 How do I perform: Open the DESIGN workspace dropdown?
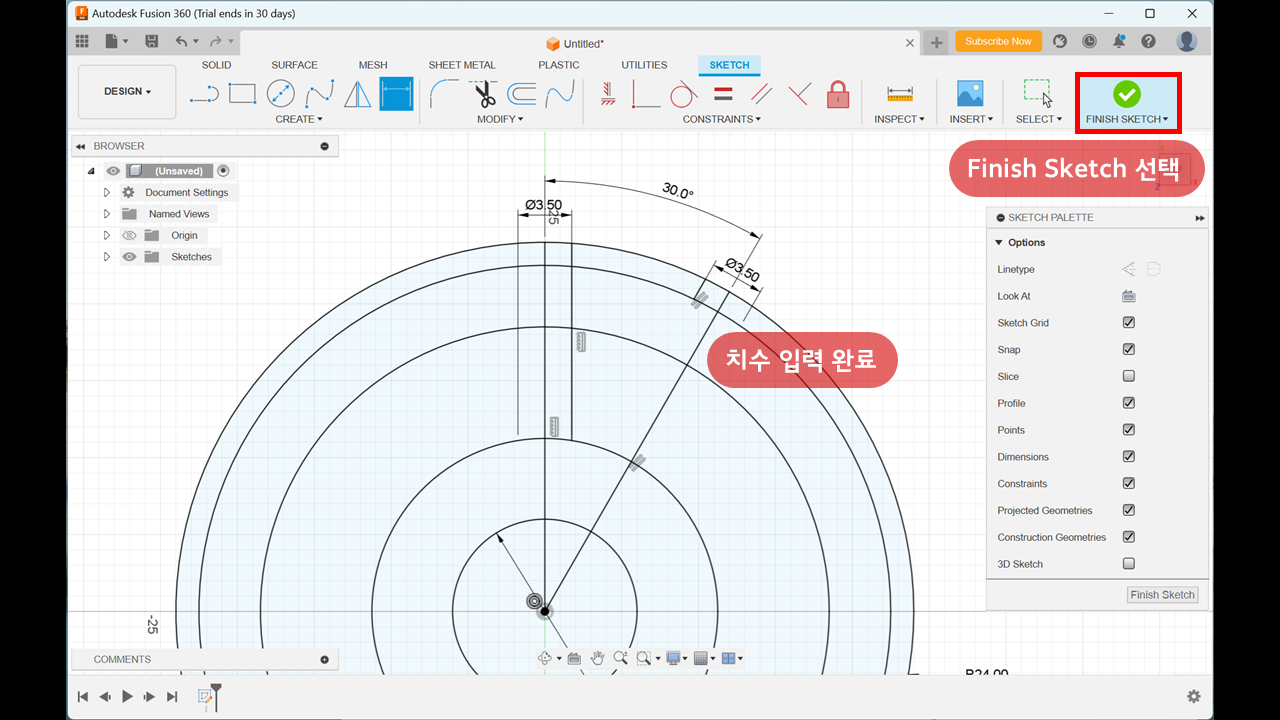click(127, 92)
